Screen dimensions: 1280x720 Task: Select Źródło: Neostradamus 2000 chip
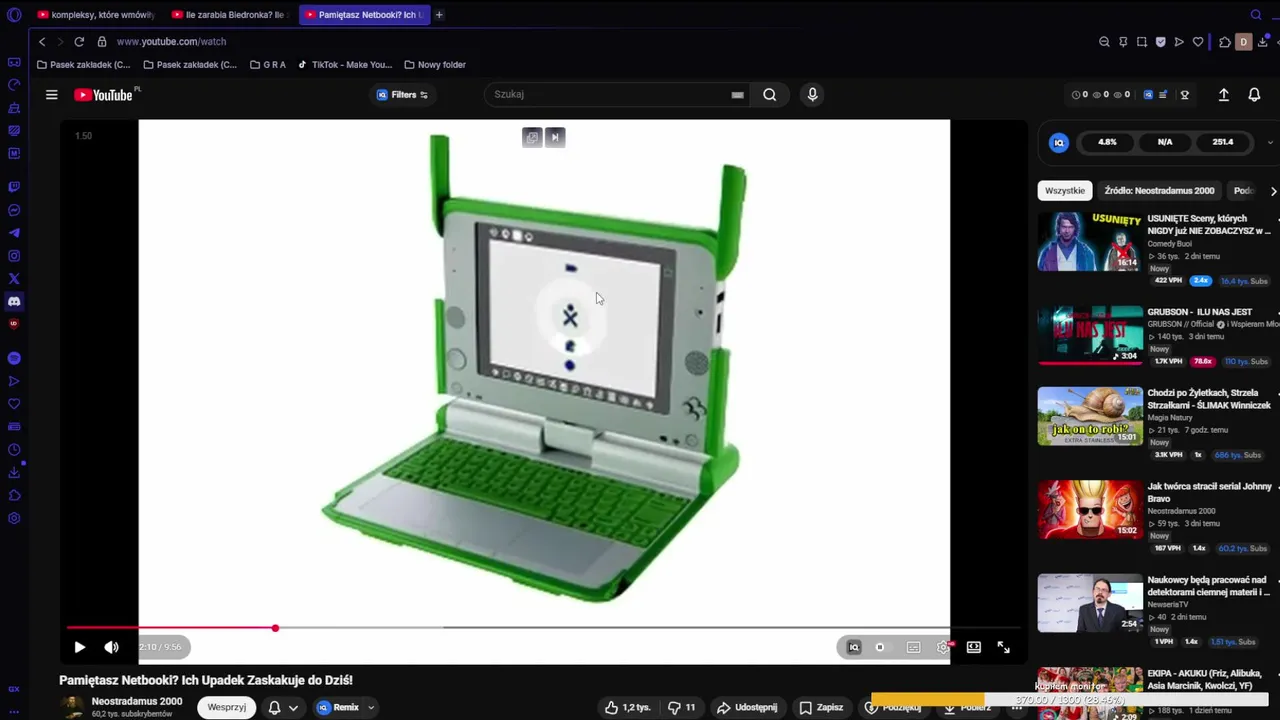pos(1159,191)
